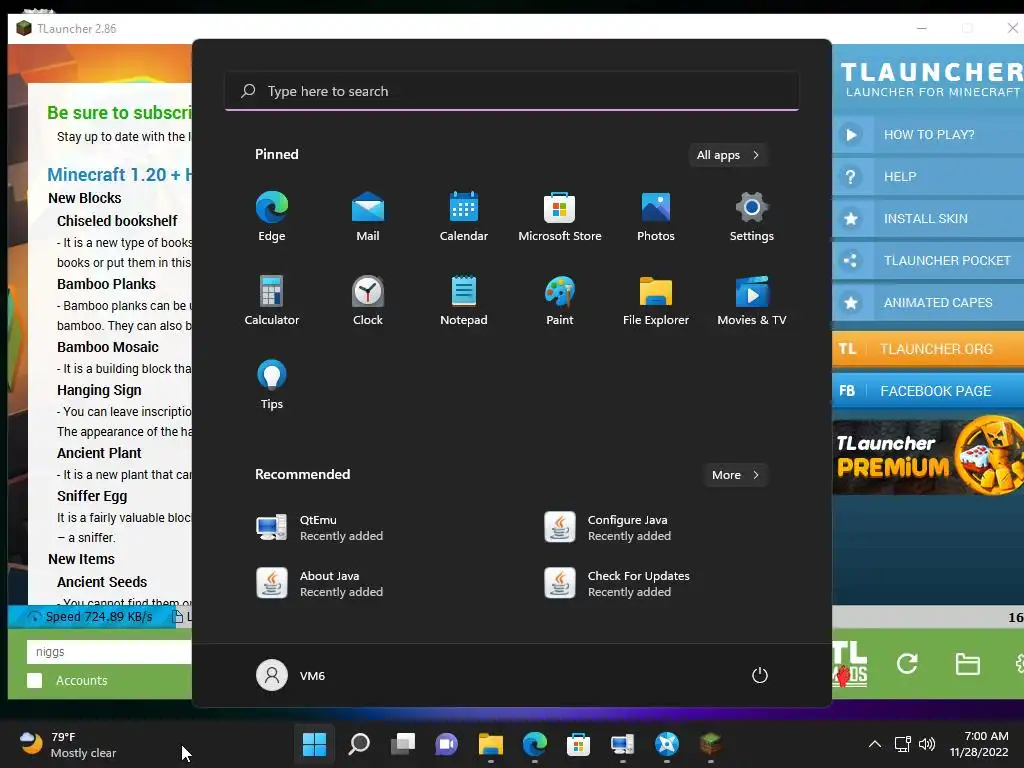Click the power button in Start menu
Screen dimensions: 1024x768
(760, 675)
